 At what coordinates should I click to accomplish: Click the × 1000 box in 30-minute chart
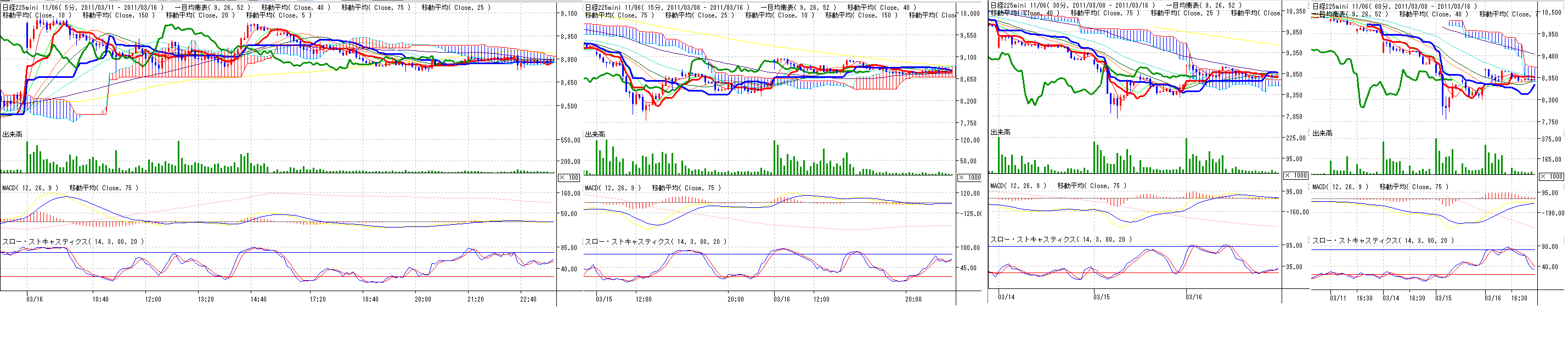coord(1295,175)
